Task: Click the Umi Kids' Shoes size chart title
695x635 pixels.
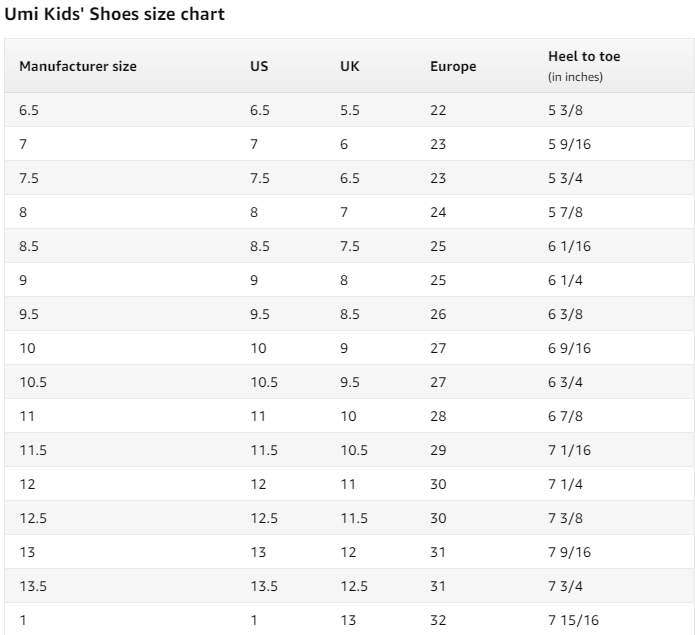Action: tap(115, 14)
